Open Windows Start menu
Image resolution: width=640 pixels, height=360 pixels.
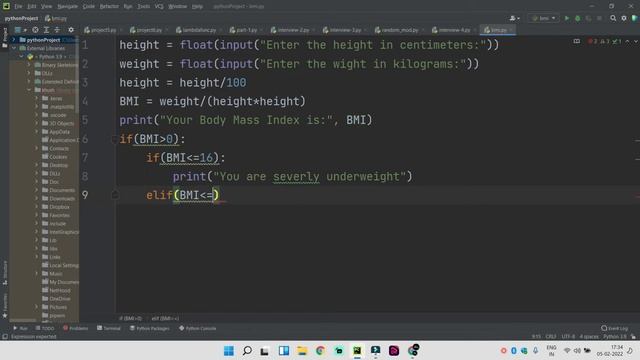tap(229, 351)
